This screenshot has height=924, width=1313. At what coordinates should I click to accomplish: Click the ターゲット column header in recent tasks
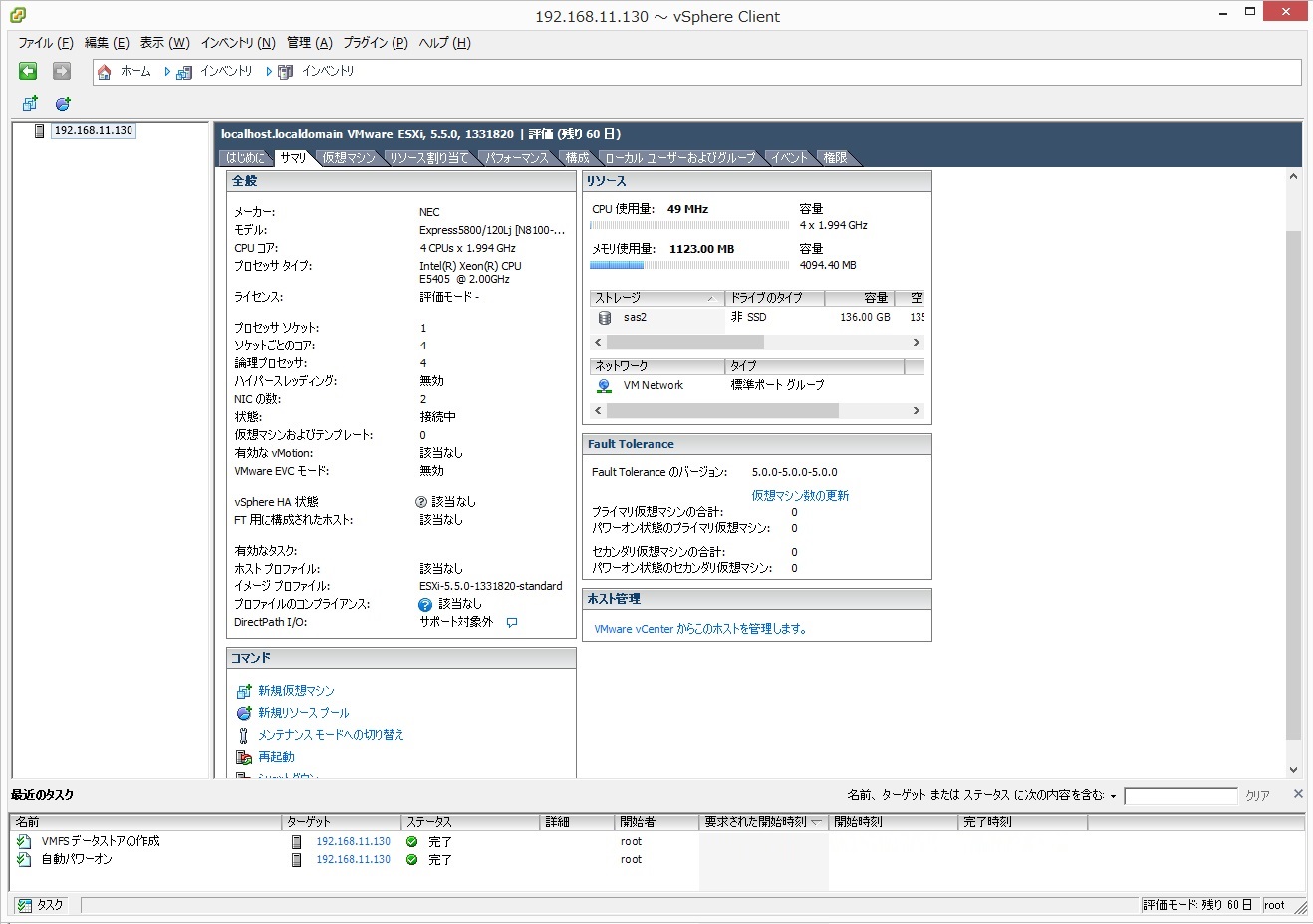pos(342,822)
